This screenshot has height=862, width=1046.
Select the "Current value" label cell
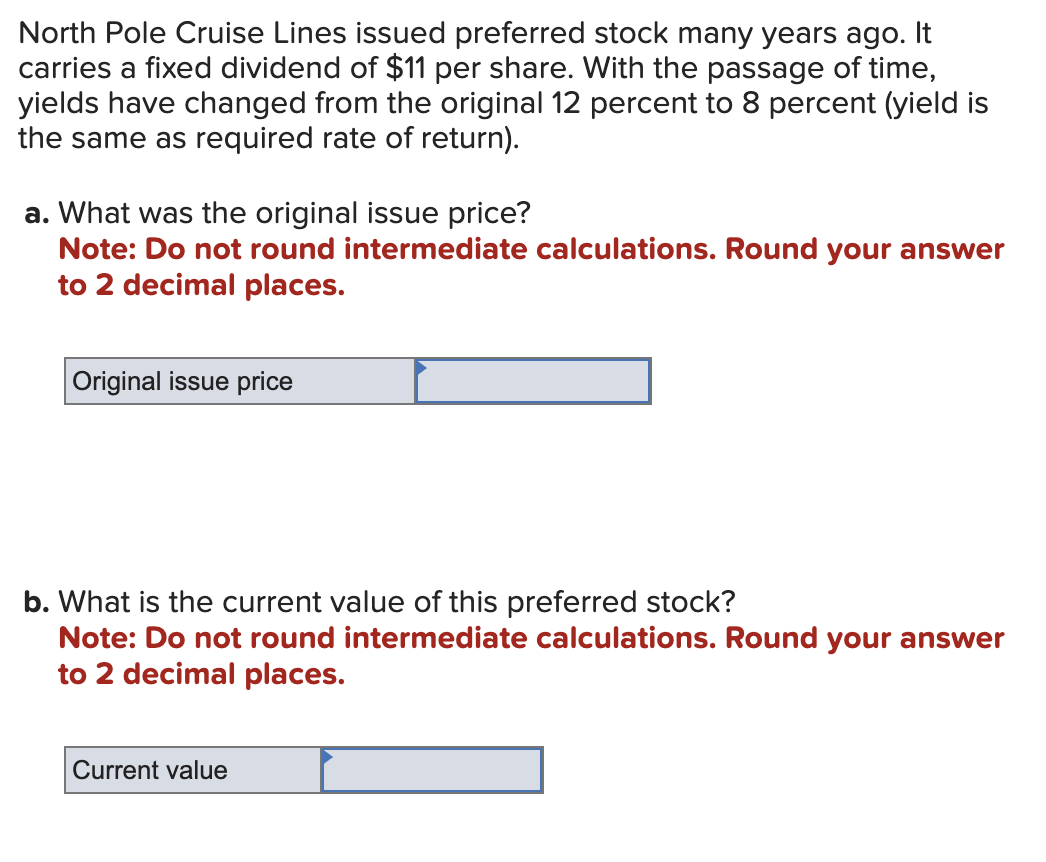point(193,770)
